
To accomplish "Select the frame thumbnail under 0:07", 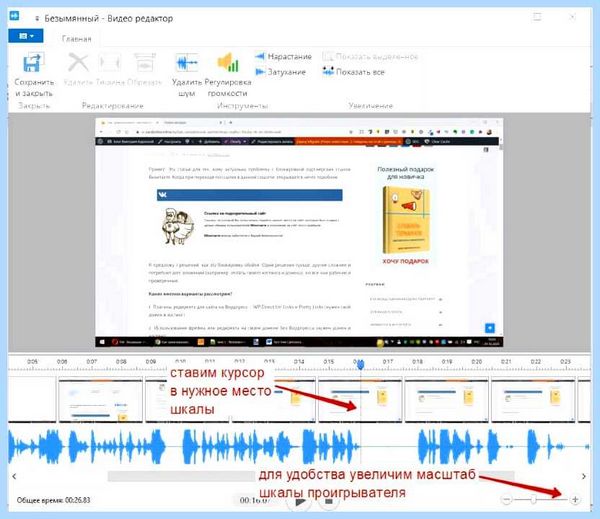I will [101, 400].
